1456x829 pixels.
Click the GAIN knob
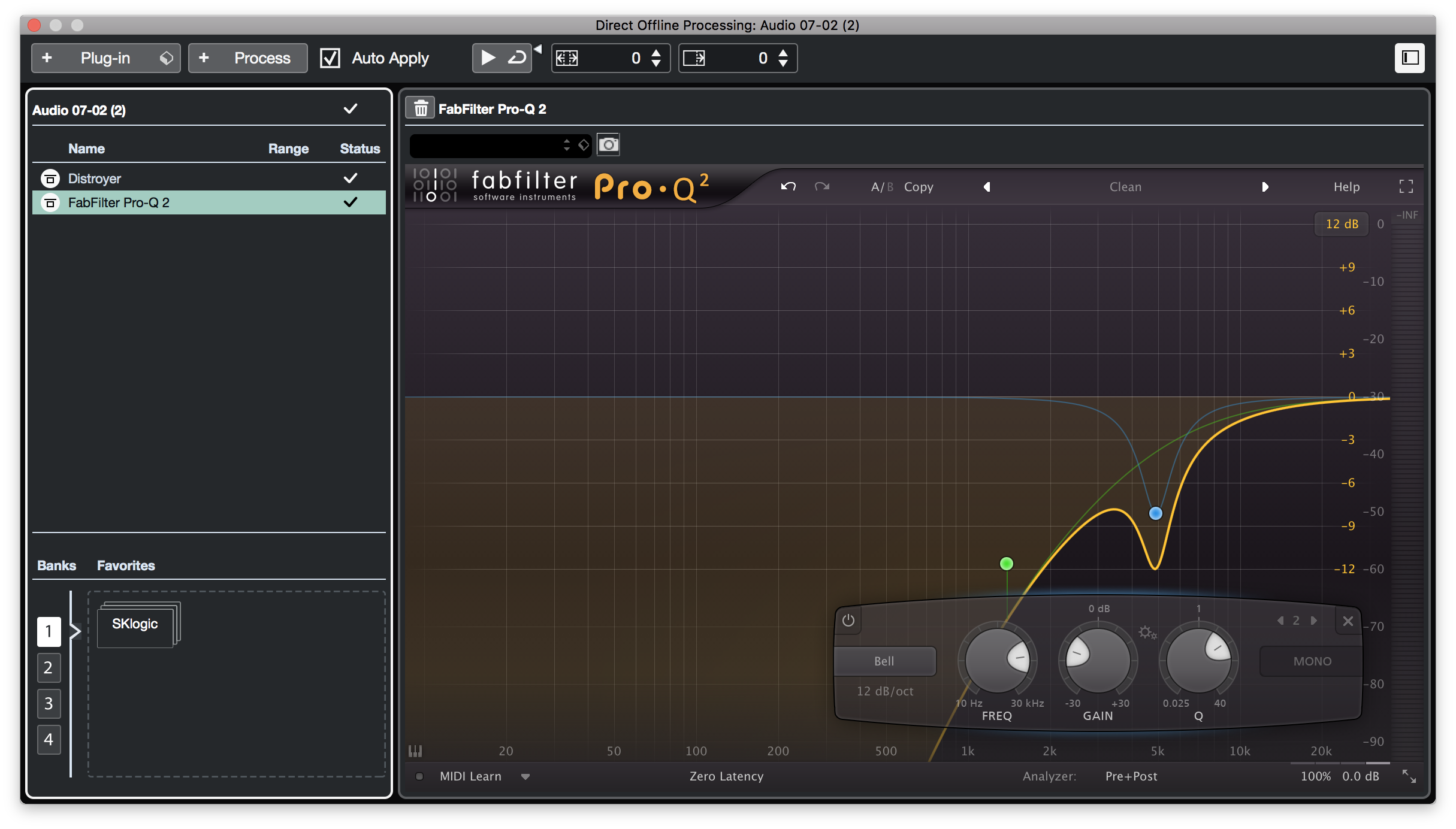click(x=1098, y=660)
